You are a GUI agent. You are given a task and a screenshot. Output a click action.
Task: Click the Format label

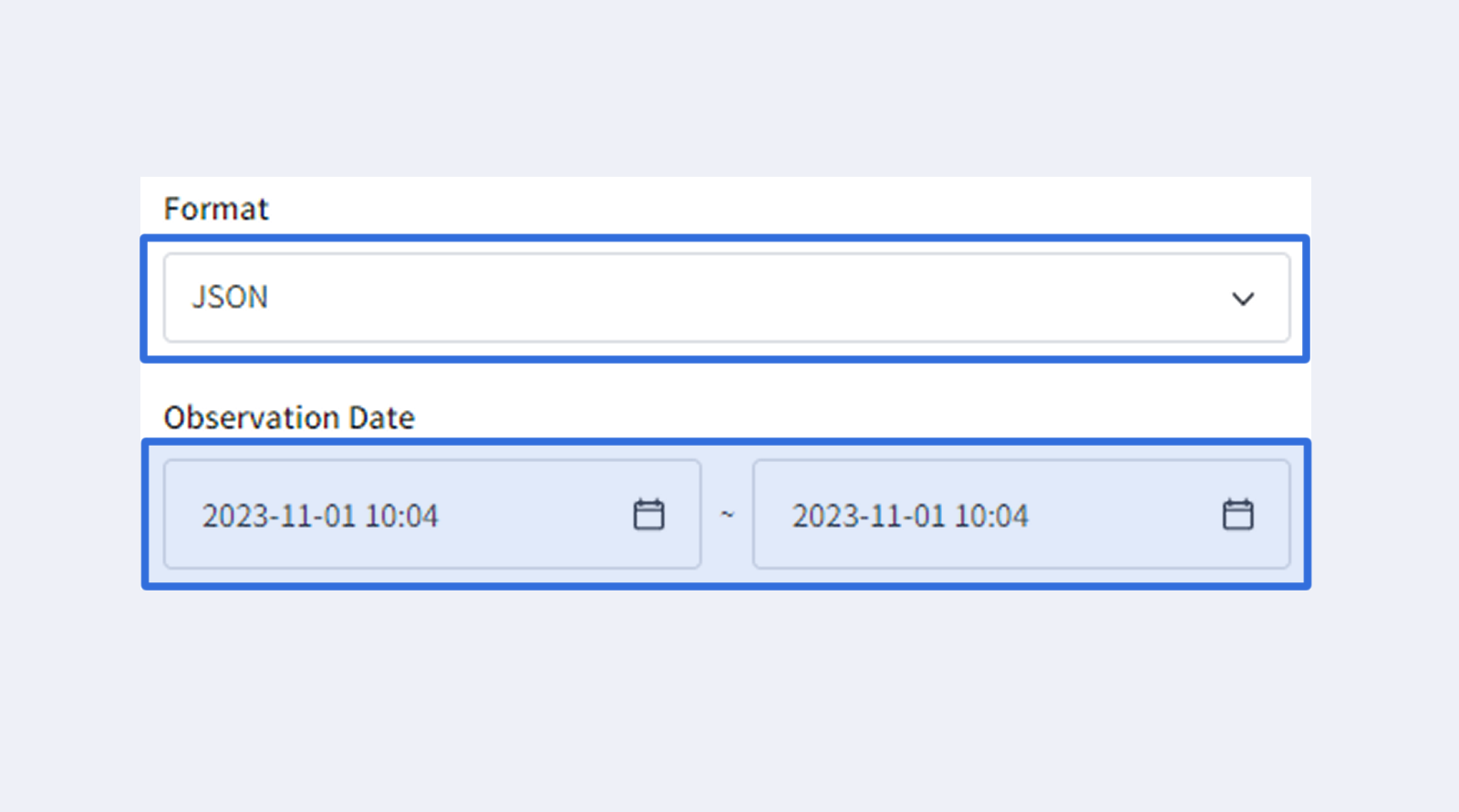coord(216,209)
